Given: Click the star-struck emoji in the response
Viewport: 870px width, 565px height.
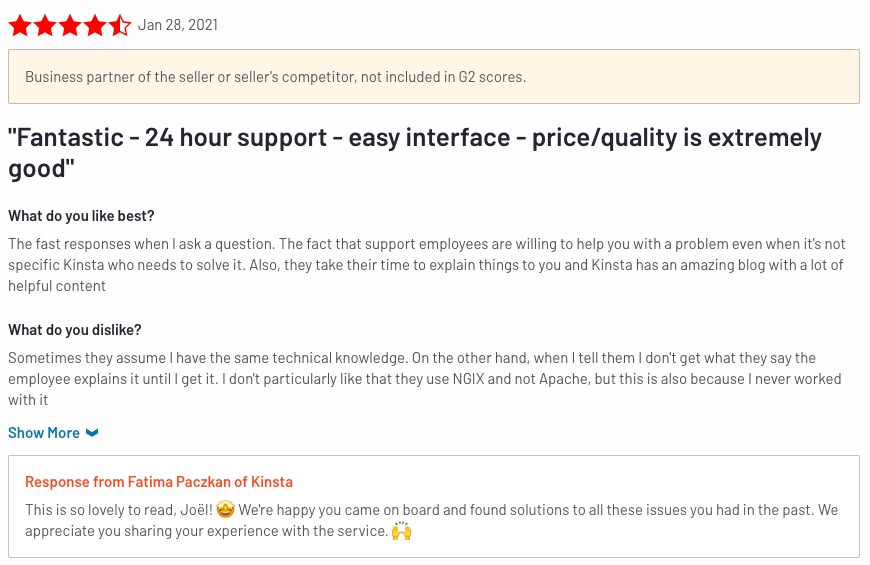Looking at the screenshot, I should (x=226, y=509).
